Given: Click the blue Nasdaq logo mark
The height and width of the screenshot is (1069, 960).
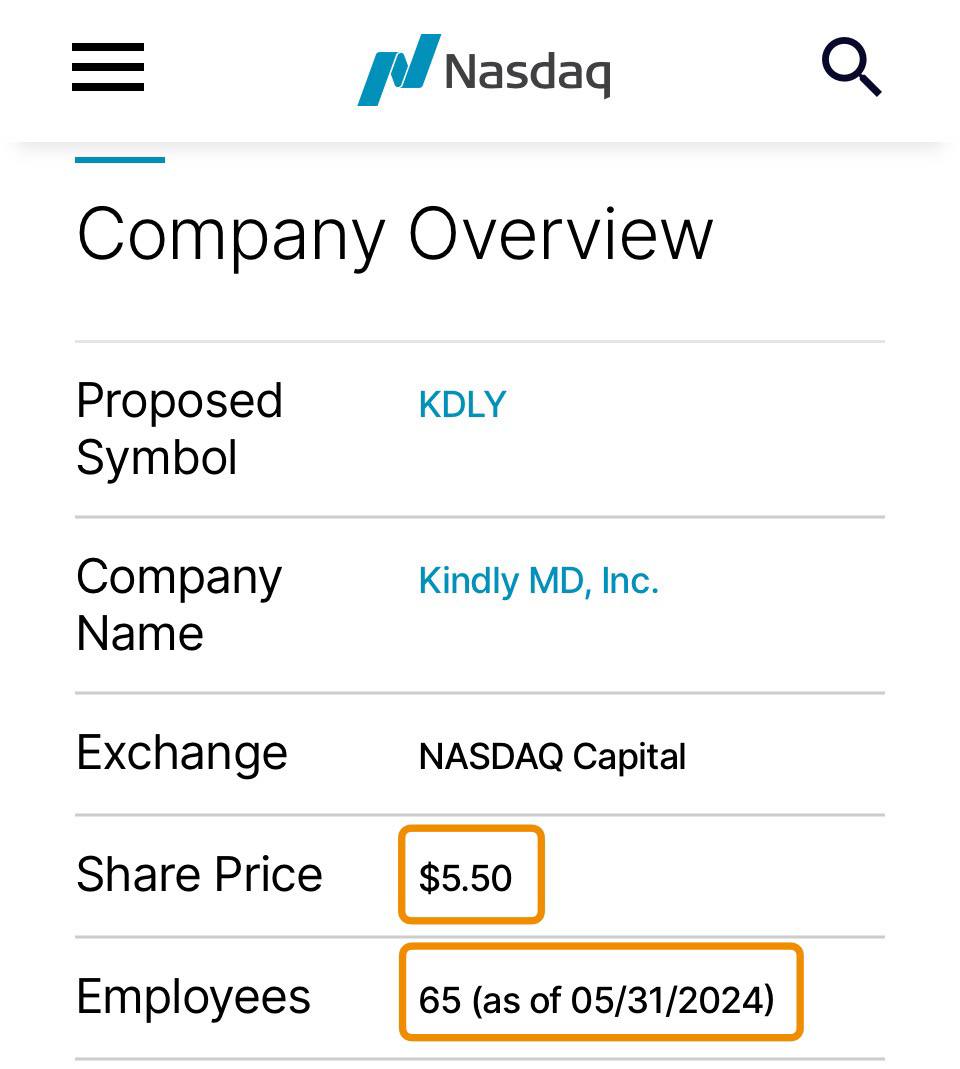Looking at the screenshot, I should (398, 69).
